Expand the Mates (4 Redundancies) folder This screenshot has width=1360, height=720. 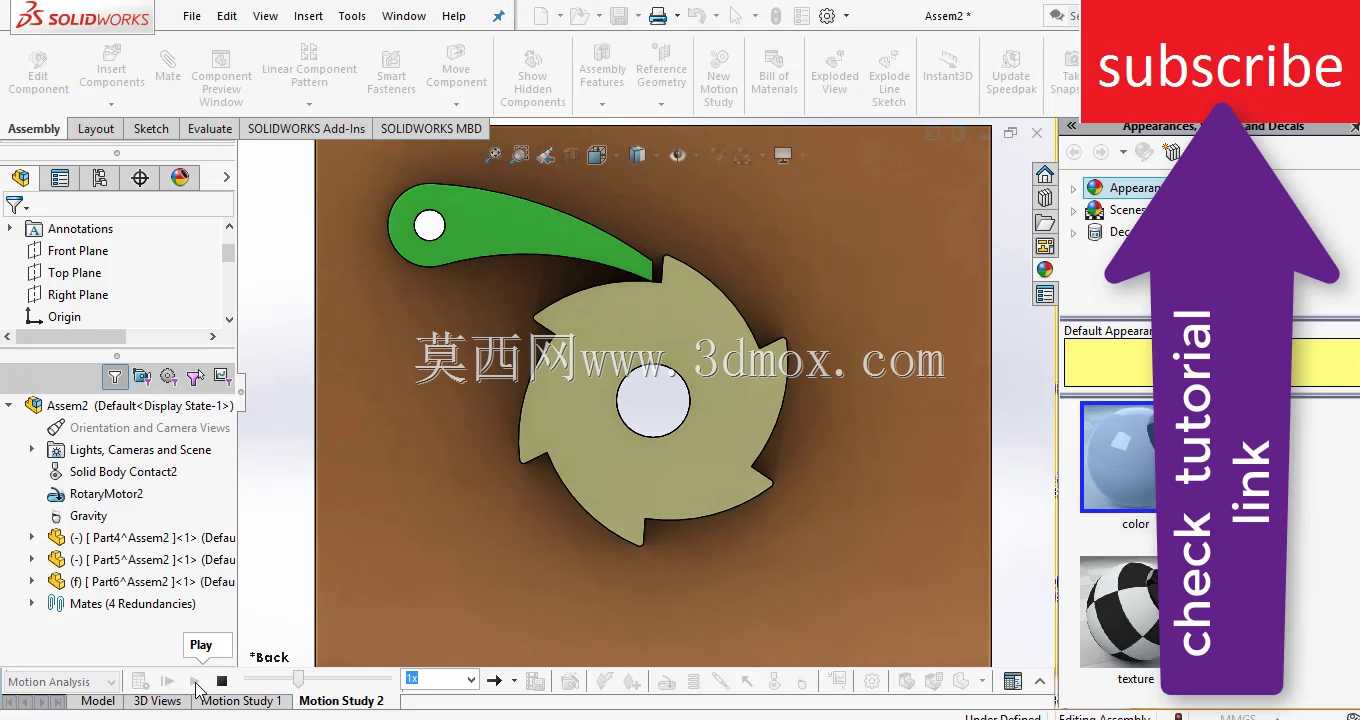coord(32,604)
